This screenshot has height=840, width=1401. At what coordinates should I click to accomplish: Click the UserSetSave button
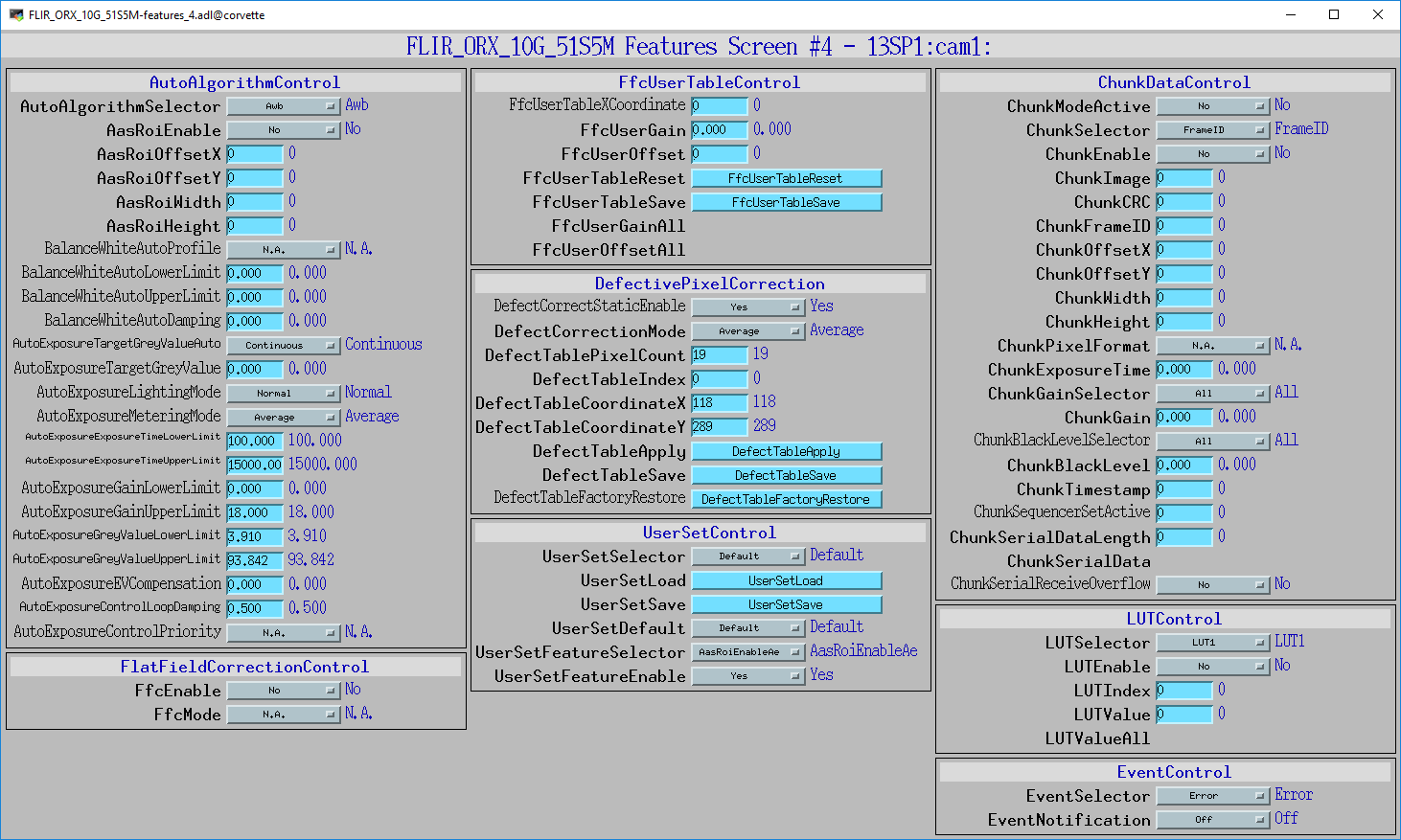click(787, 604)
